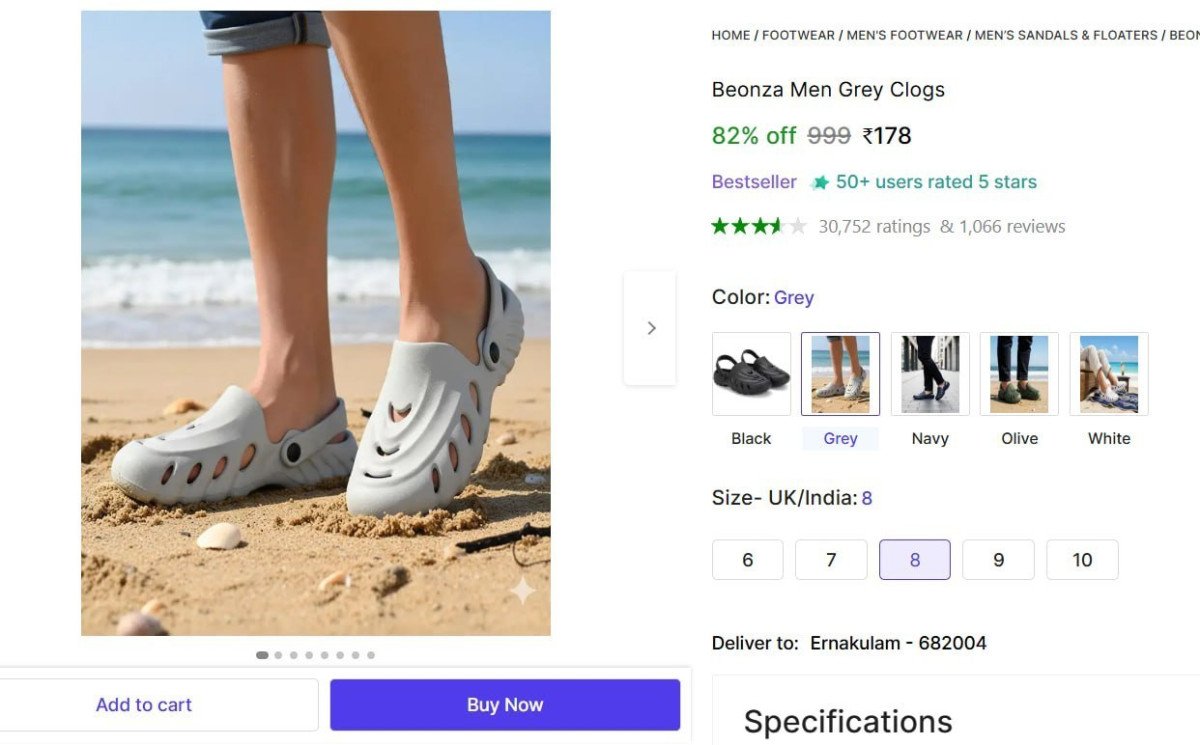
Task: Click the 5 stars badge icon
Action: (820, 182)
